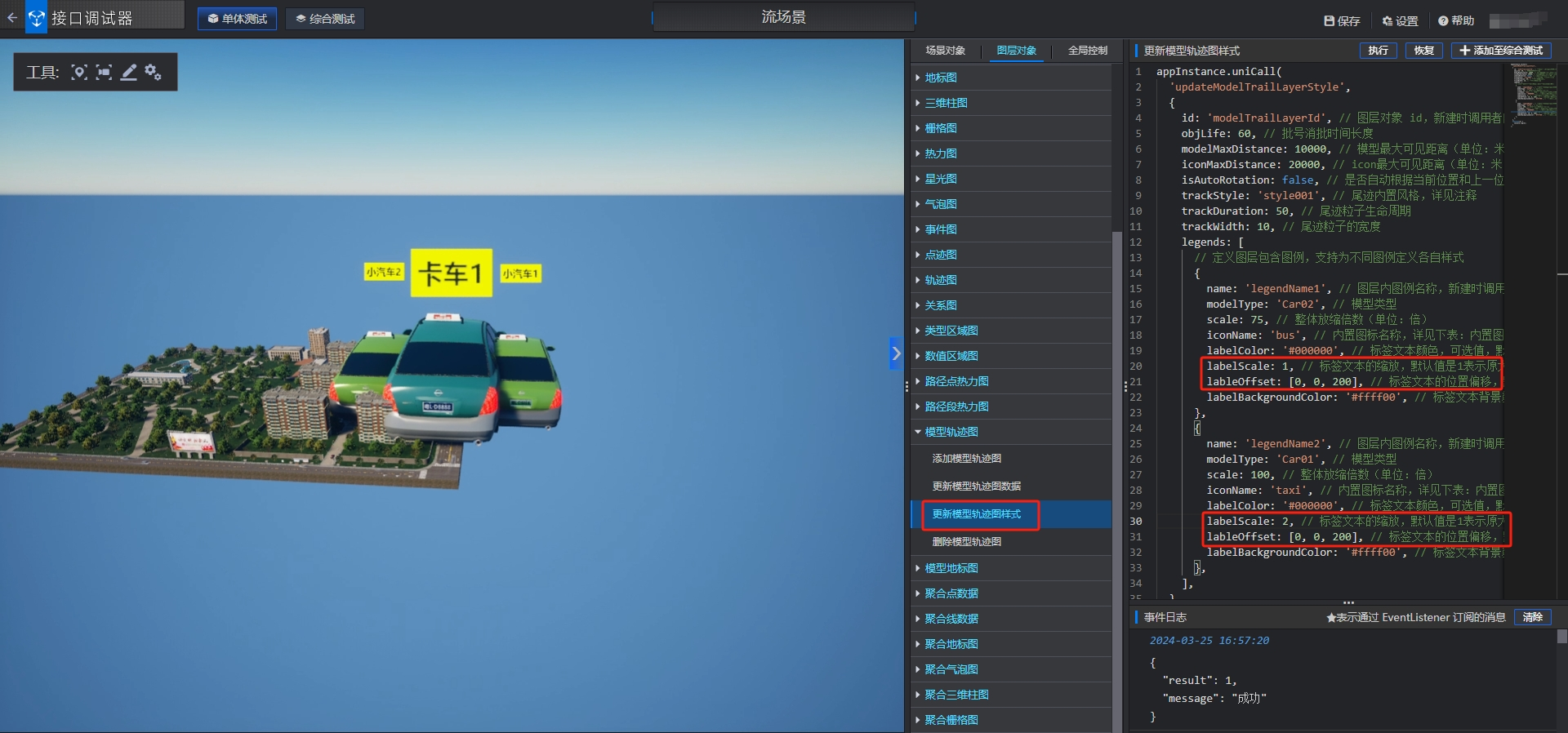Screen dimensions: 1568x733
Task: Collapse the side panel with blue arrow handle
Action: (896, 353)
